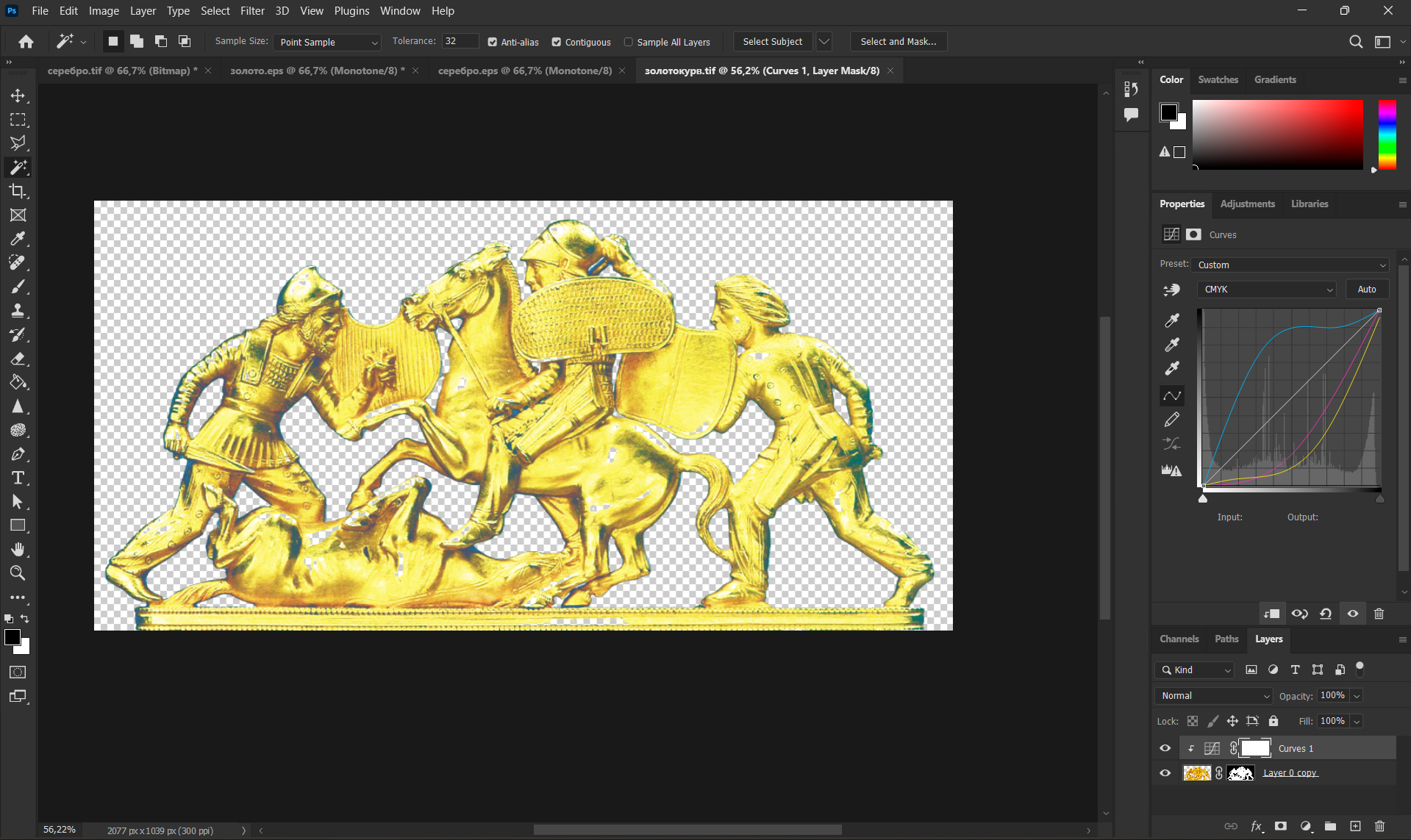1411x840 pixels.
Task: Click the Select and Mask button
Action: (x=899, y=42)
